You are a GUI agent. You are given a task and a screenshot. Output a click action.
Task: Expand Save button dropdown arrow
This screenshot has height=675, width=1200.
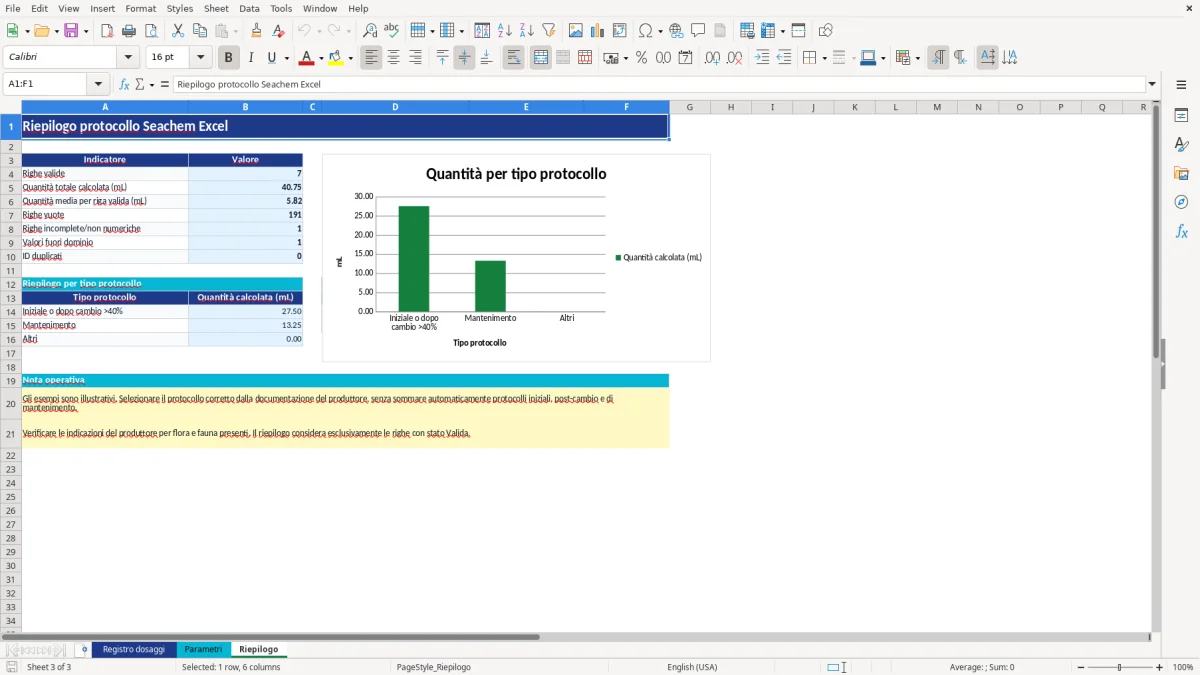[x=86, y=31]
